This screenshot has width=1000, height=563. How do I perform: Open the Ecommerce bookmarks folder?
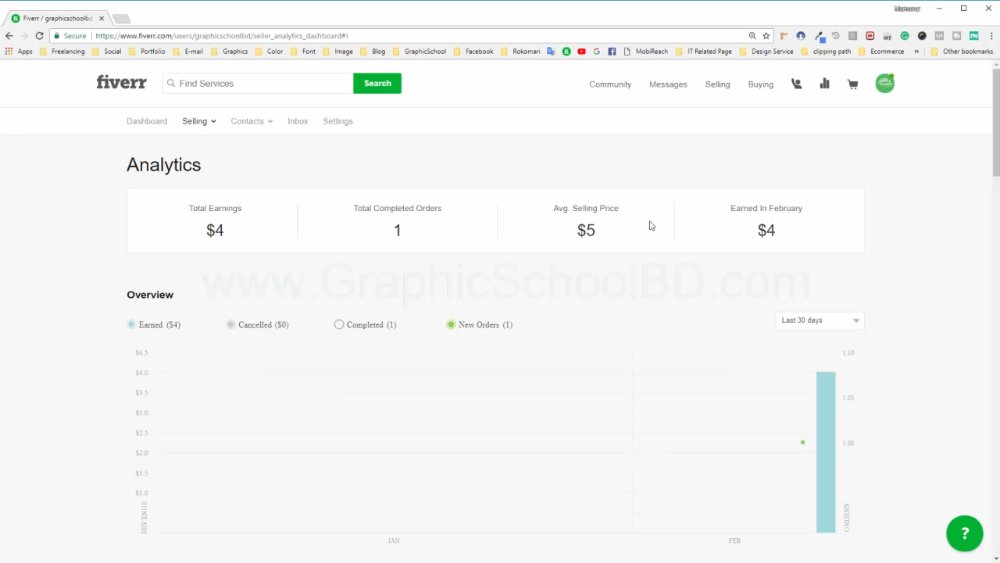[881, 51]
